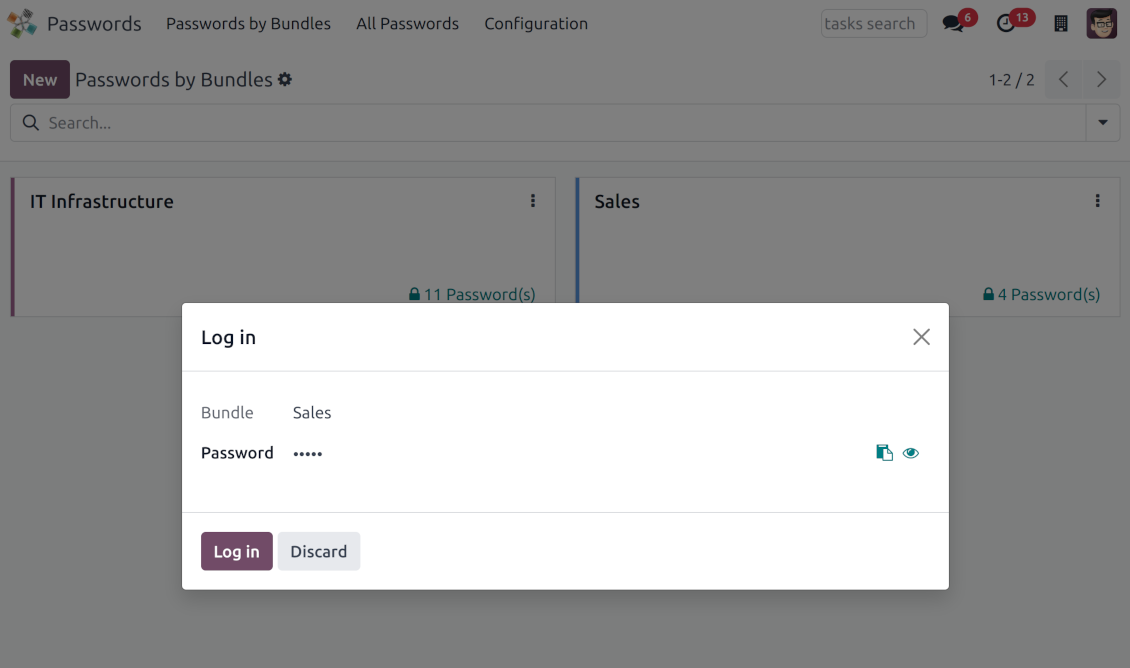Close the Log in dialog

click(x=921, y=337)
